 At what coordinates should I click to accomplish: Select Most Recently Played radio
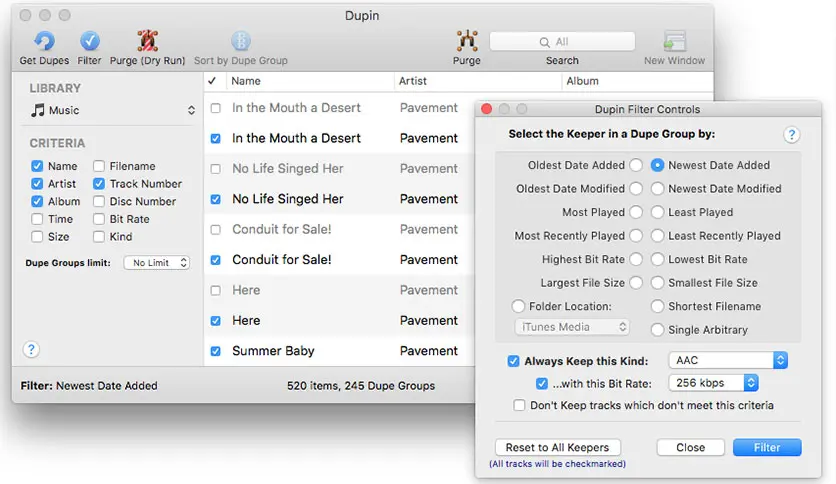tap(636, 236)
